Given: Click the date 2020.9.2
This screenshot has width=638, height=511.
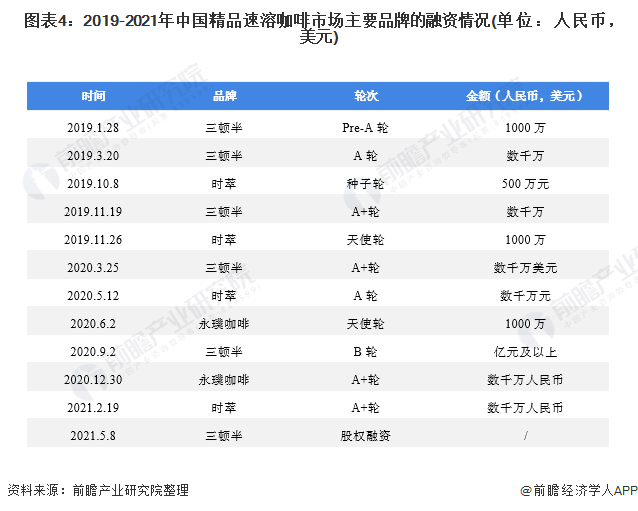Looking at the screenshot, I should (x=93, y=352).
